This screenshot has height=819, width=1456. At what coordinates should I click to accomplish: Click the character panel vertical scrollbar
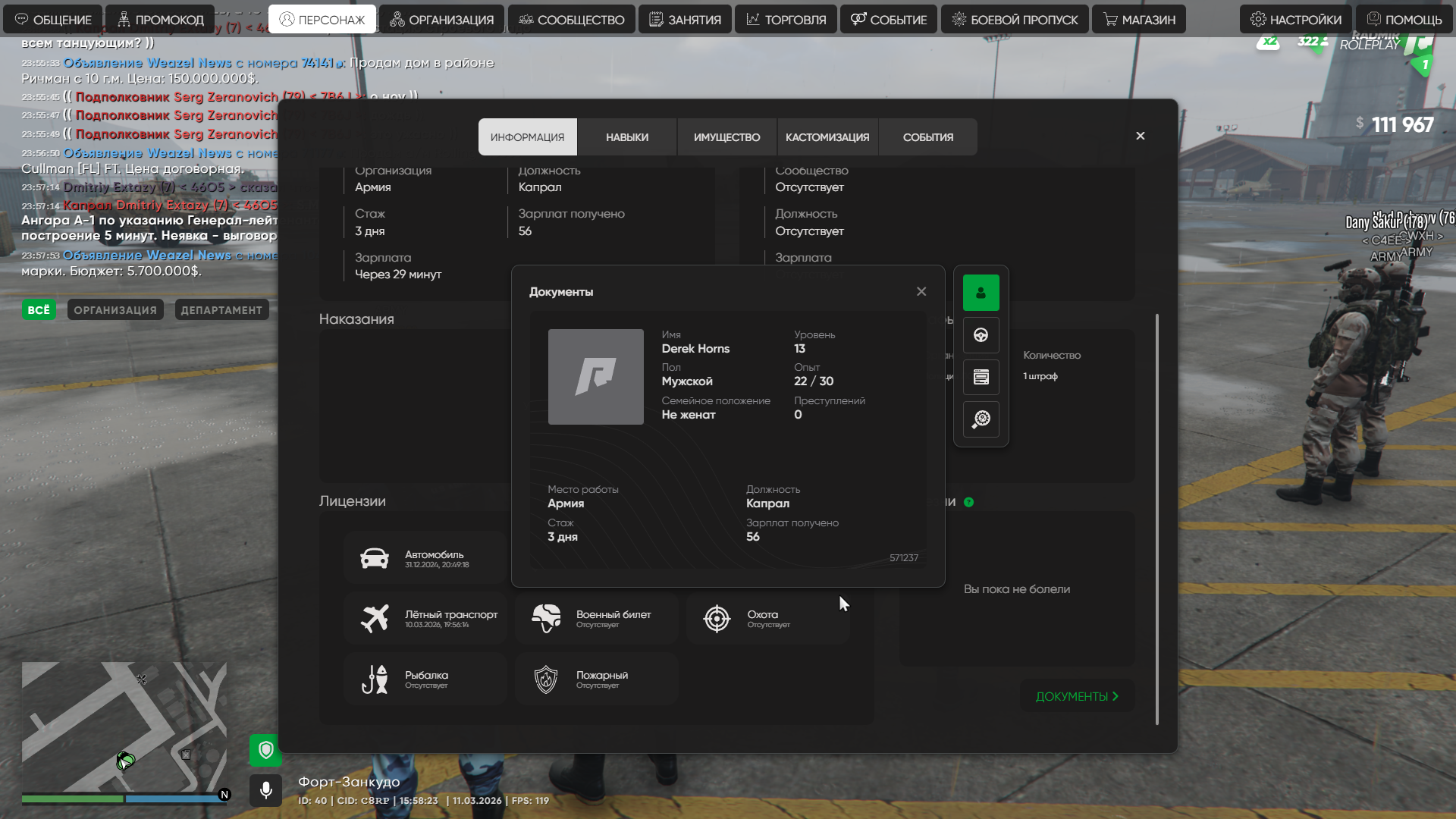1156,519
